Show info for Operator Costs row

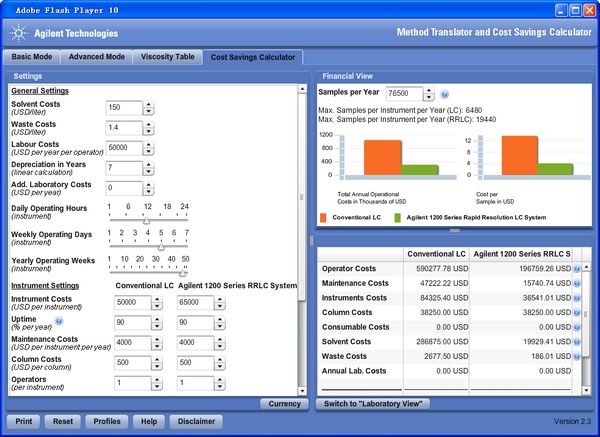coord(577,269)
